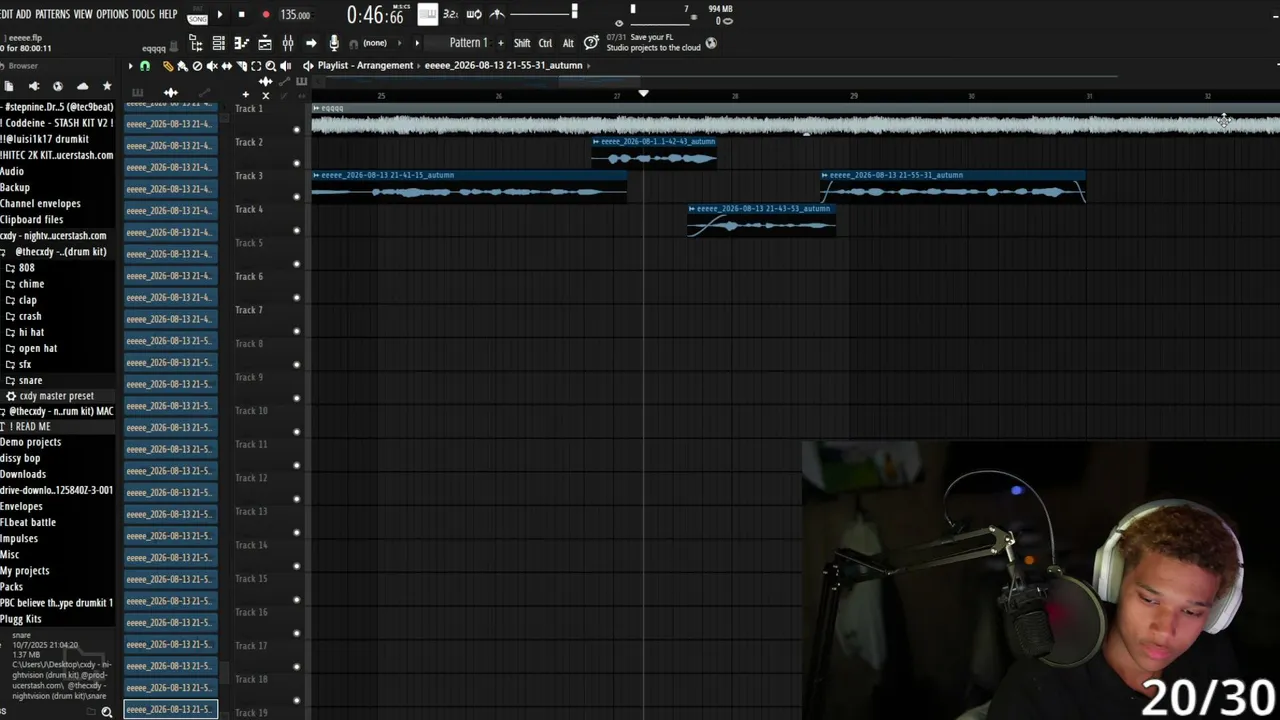Click the Play button in transport
This screenshot has width=1280, height=720.
(220, 15)
